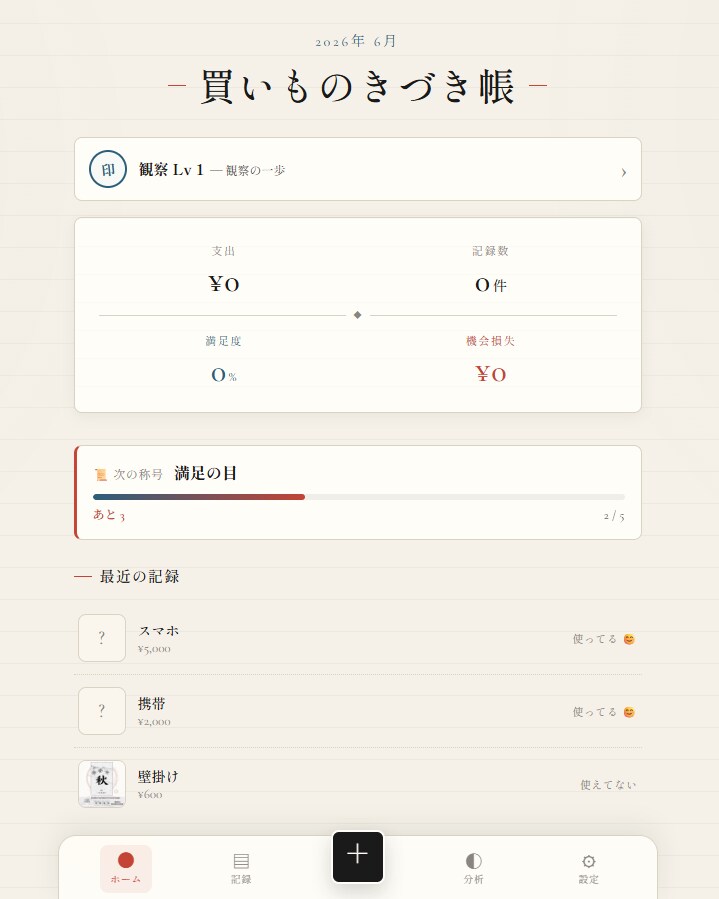Click the 壁掛け photo thumbnail
This screenshot has width=719, height=899.
pos(102,784)
